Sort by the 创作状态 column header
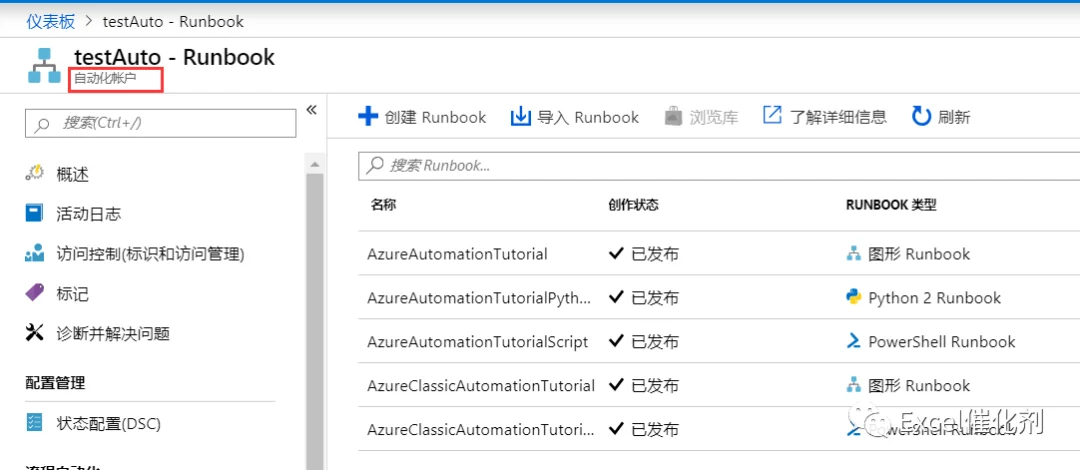The height and width of the screenshot is (470, 1080). [633, 205]
